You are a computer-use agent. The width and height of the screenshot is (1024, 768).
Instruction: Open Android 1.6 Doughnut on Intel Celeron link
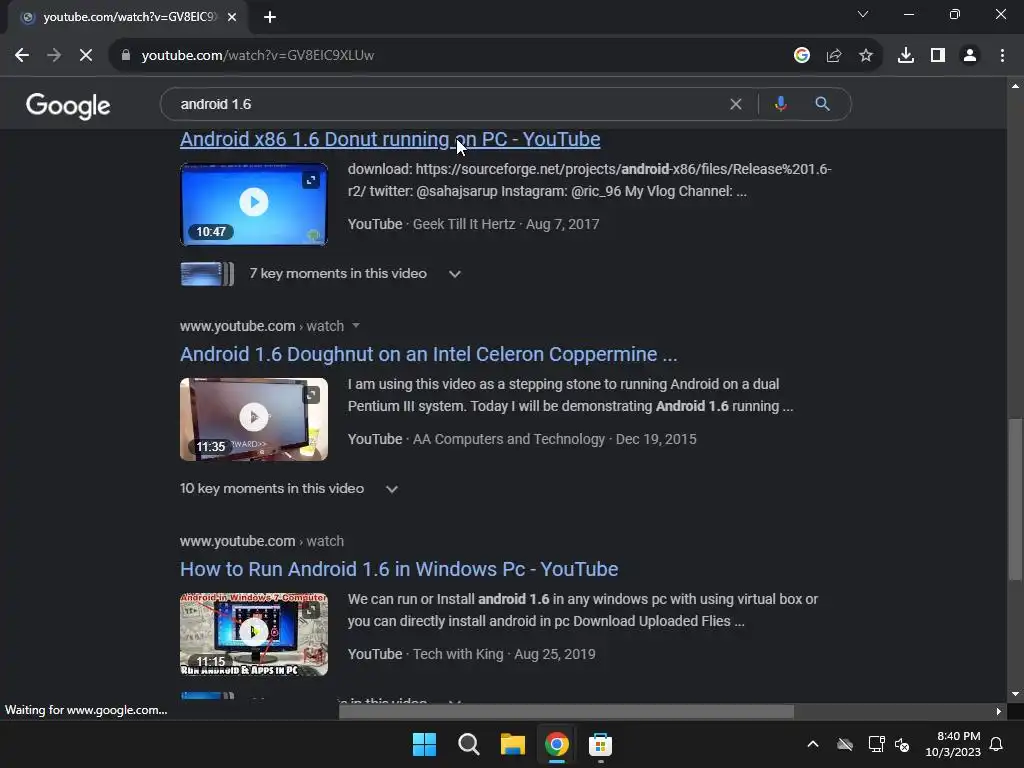(428, 354)
